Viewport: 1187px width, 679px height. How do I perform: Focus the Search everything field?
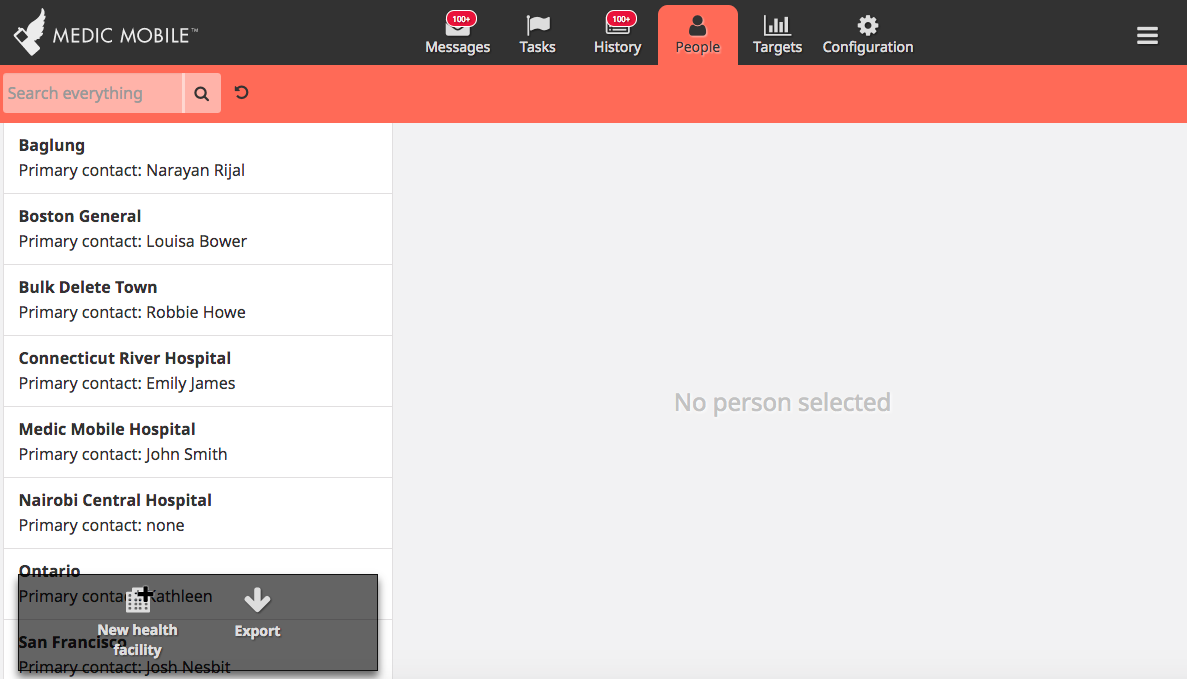point(92,93)
